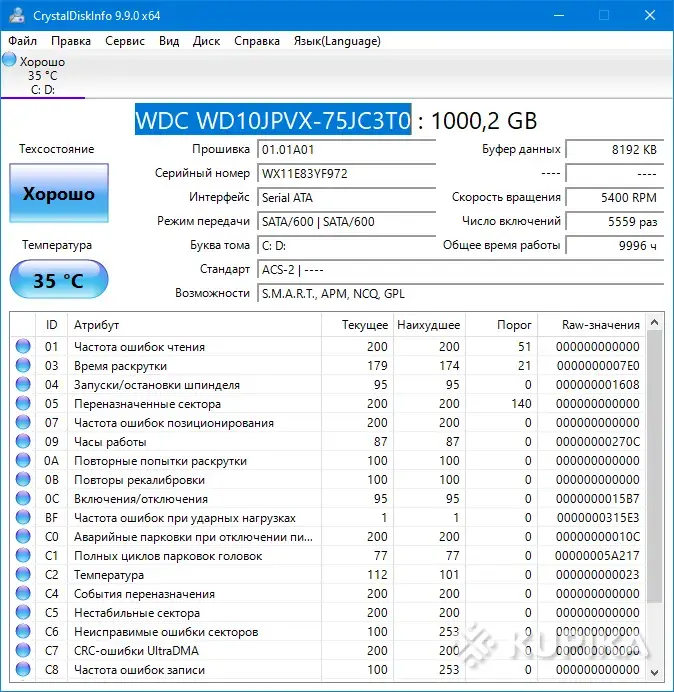Click the scroll up arrow of SMART list
The image size is (674, 692).
point(655,323)
